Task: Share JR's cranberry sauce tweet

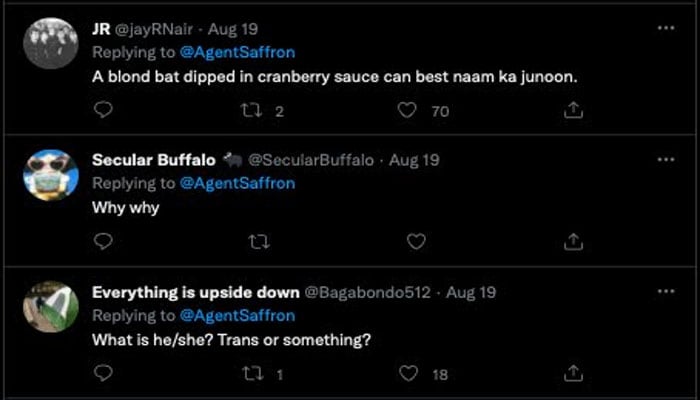Action: point(573,111)
